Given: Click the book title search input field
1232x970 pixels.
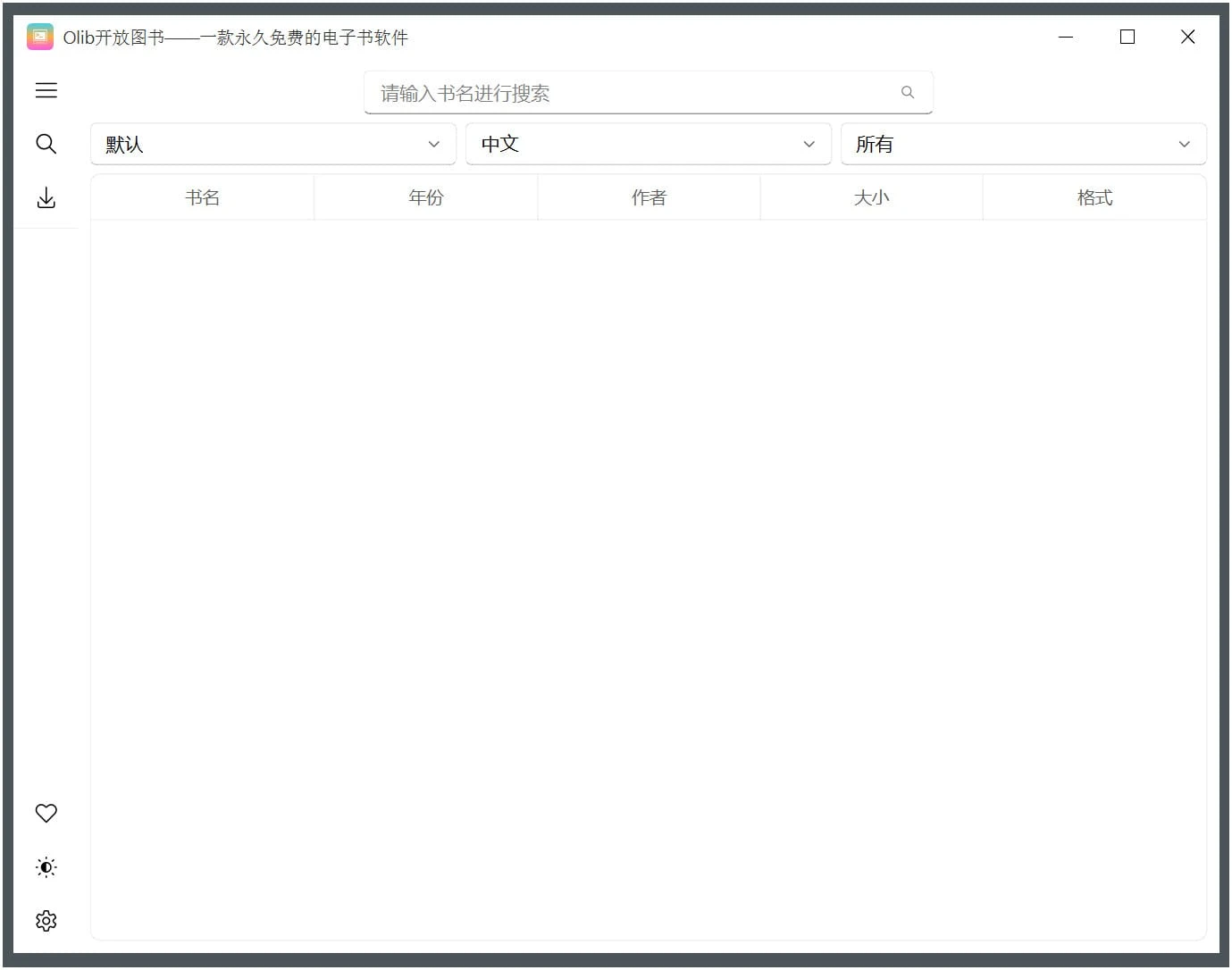Looking at the screenshot, I should (x=625, y=92).
